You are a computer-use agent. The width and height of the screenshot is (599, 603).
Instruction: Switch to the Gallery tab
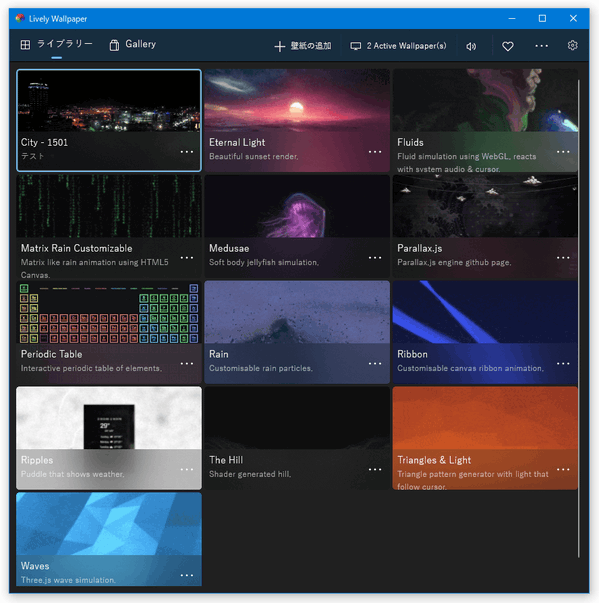133,45
